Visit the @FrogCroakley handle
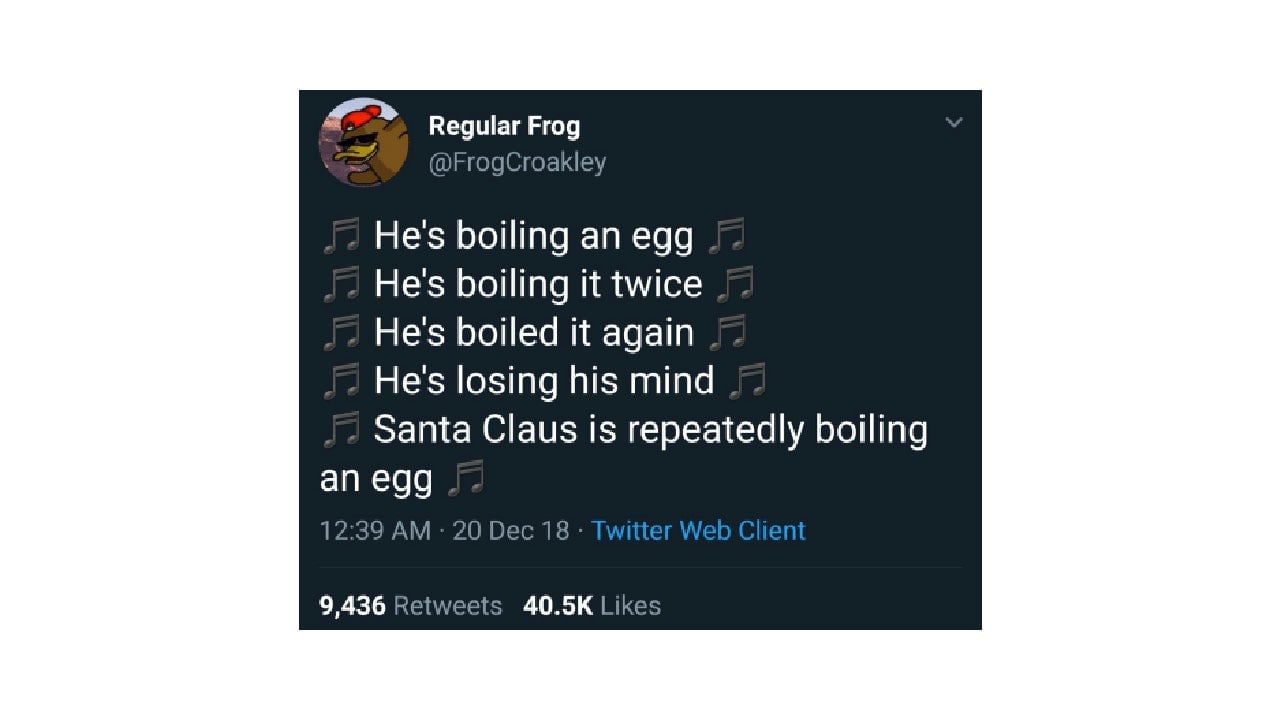Viewport: 1280px width, 720px height. (x=517, y=162)
